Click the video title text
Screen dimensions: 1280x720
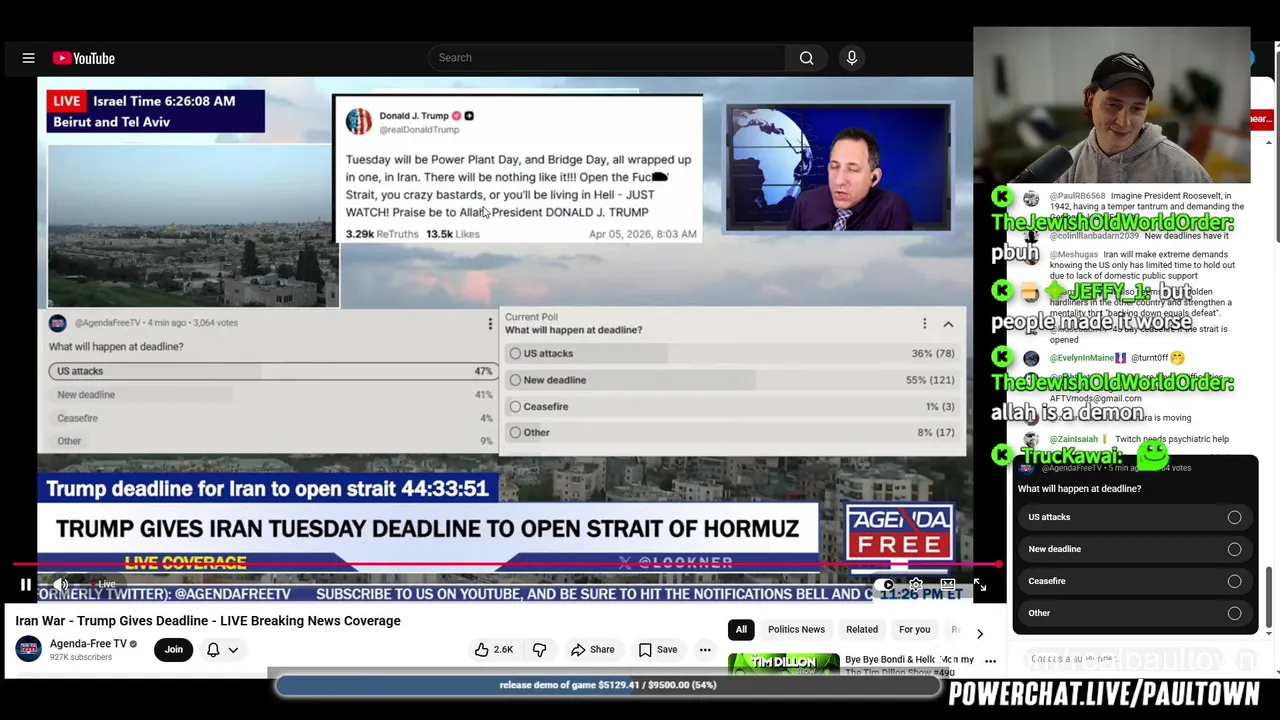208,621
